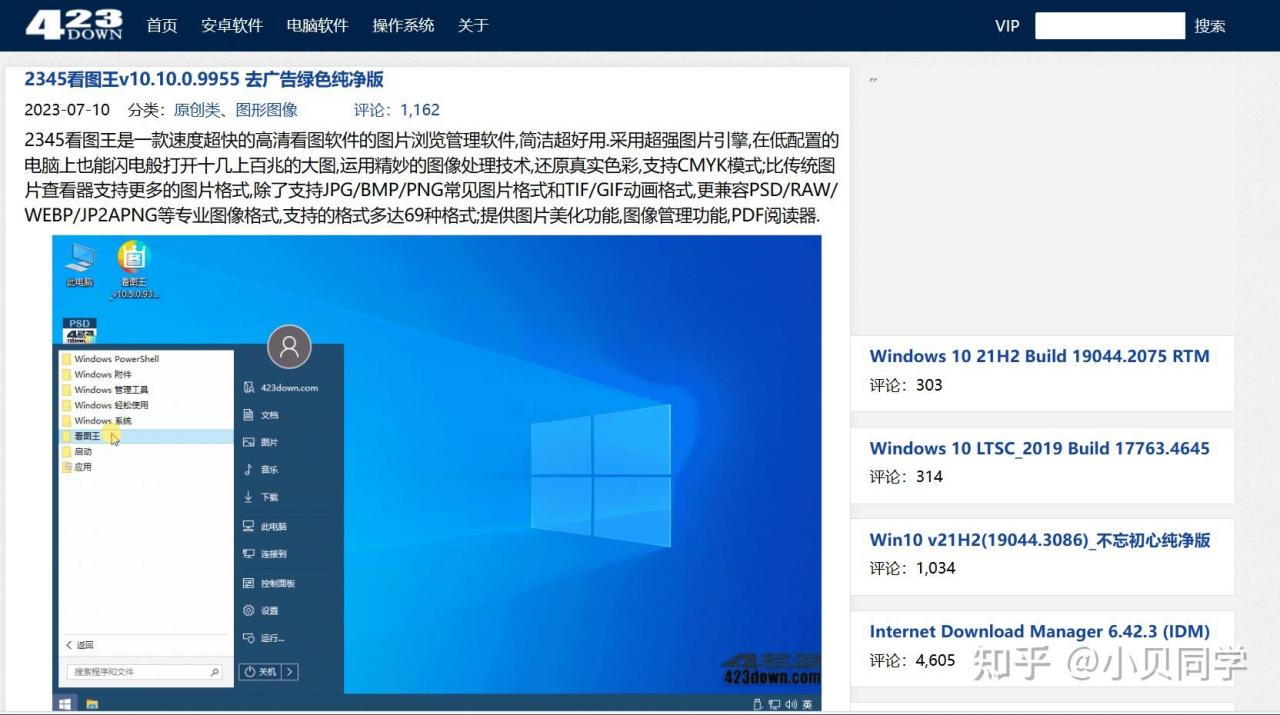This screenshot has width=1280, height=715.
Task: Click the 评论：314 comment count
Action: tap(906, 477)
